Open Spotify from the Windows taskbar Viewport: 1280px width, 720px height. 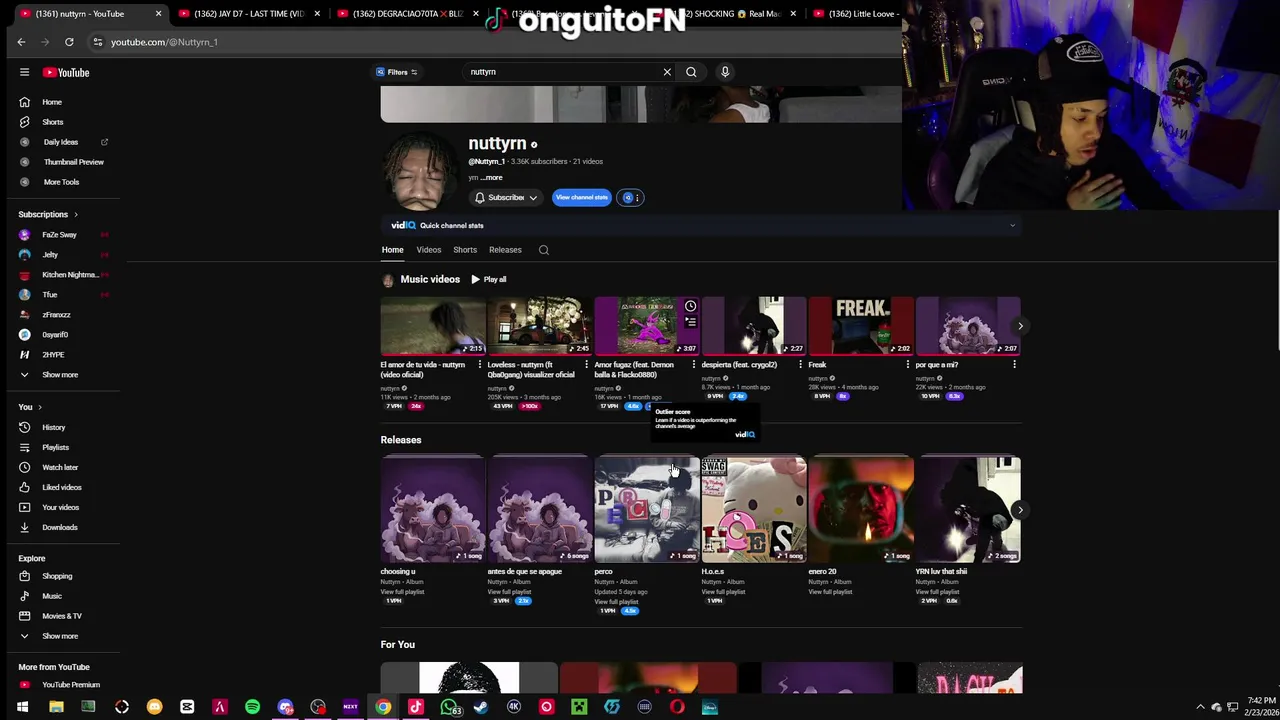252,707
